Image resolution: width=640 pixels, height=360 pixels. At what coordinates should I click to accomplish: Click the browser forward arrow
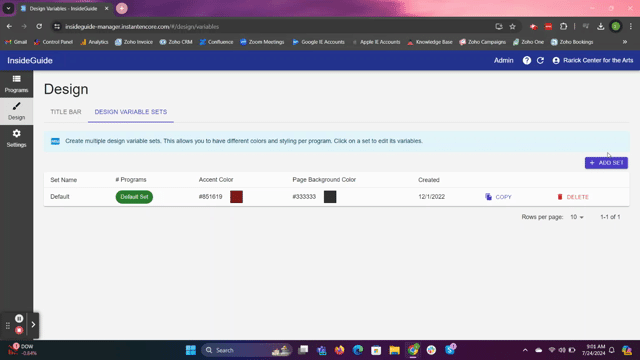[24, 27]
